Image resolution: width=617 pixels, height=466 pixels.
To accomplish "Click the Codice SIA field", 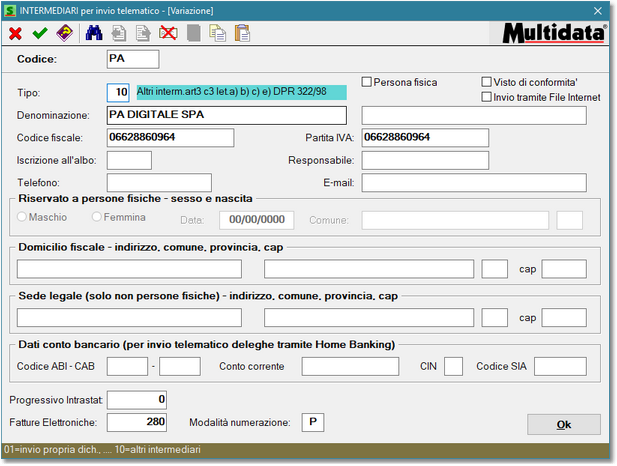I will coord(560,366).
